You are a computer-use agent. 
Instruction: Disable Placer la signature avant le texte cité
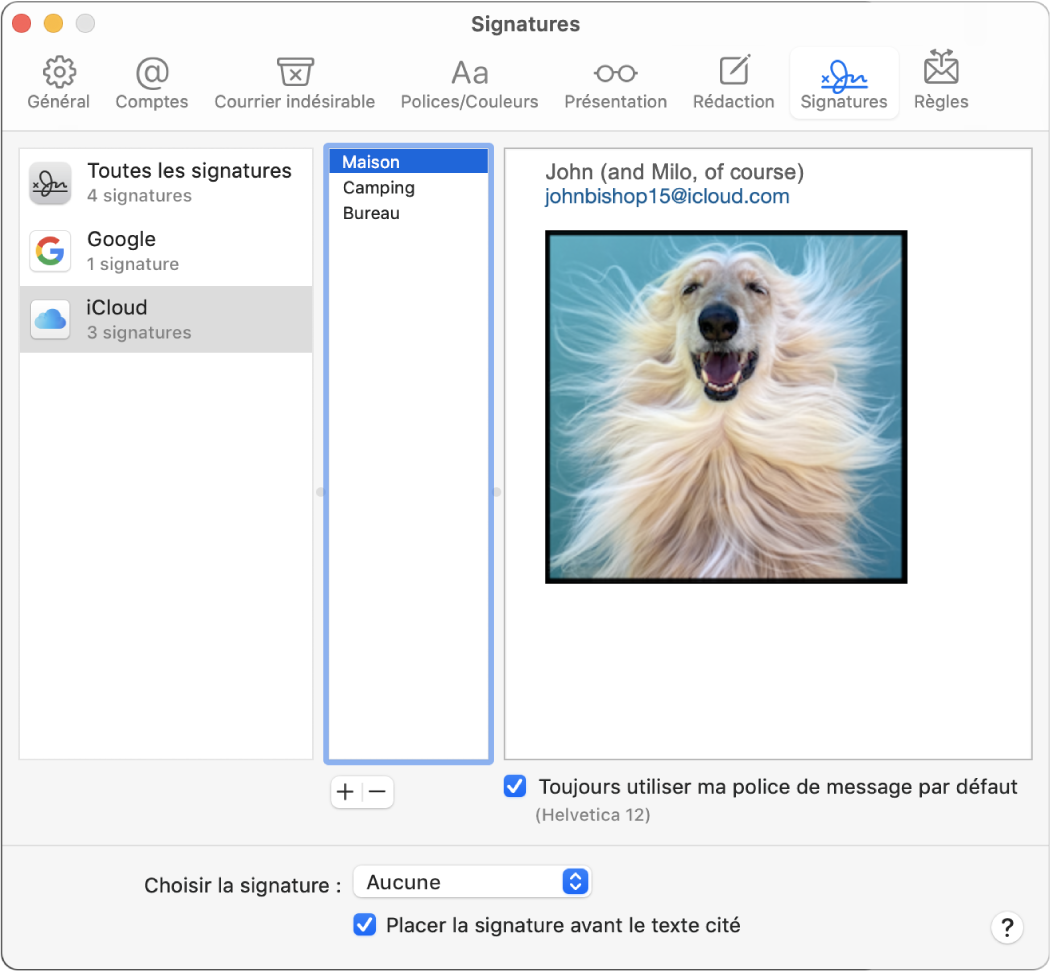tap(364, 925)
